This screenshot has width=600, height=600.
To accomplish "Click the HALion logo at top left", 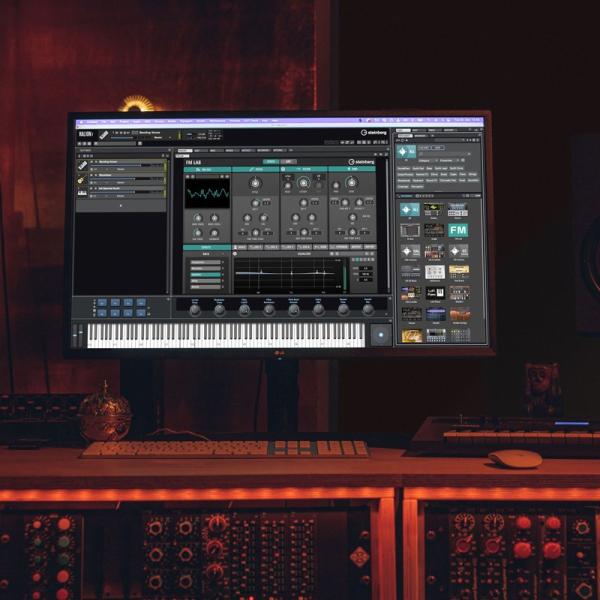I will click(86, 132).
